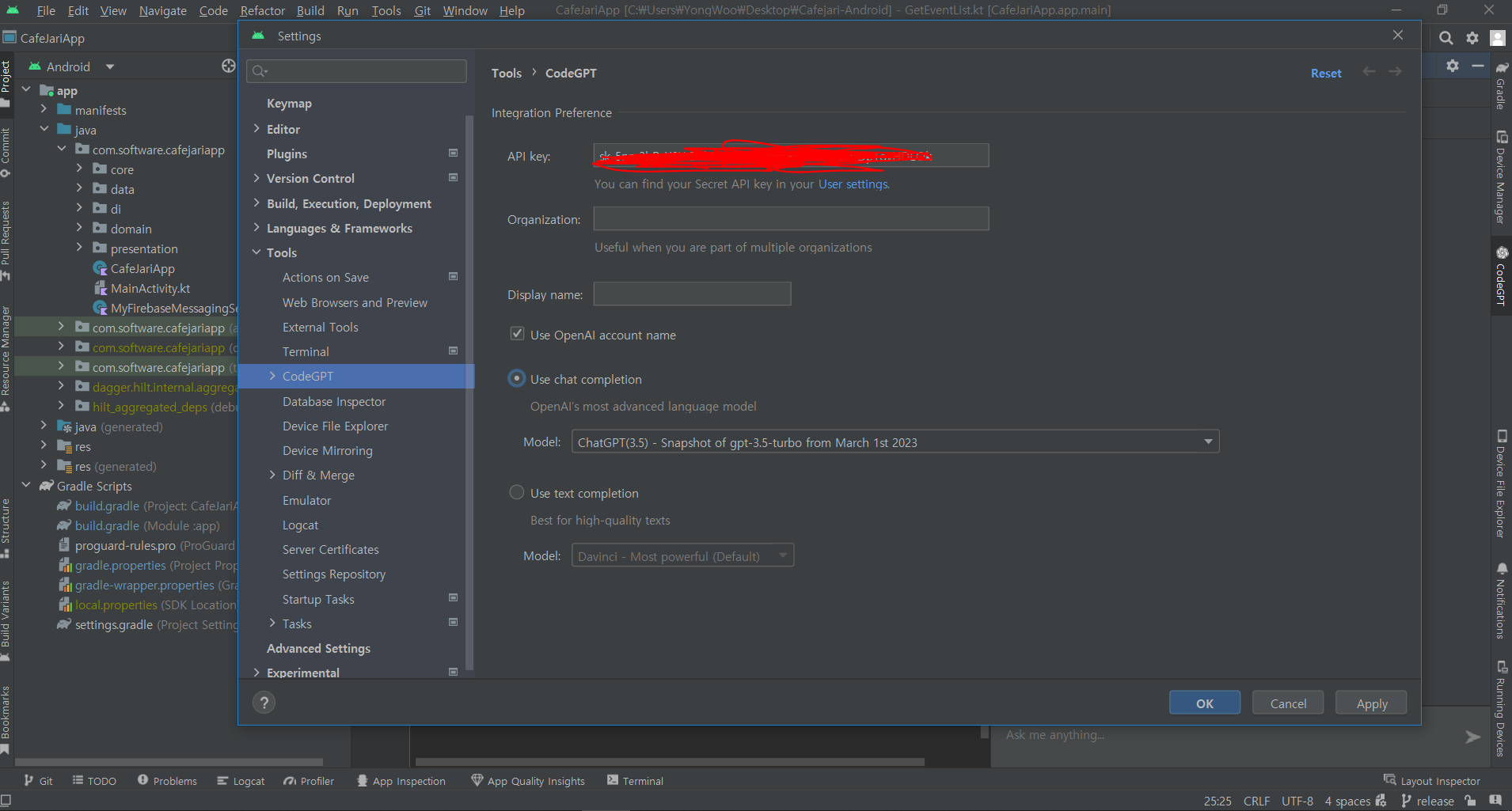Click send arrow in CodeGPT chat
The height and width of the screenshot is (811, 1512).
point(1472,737)
